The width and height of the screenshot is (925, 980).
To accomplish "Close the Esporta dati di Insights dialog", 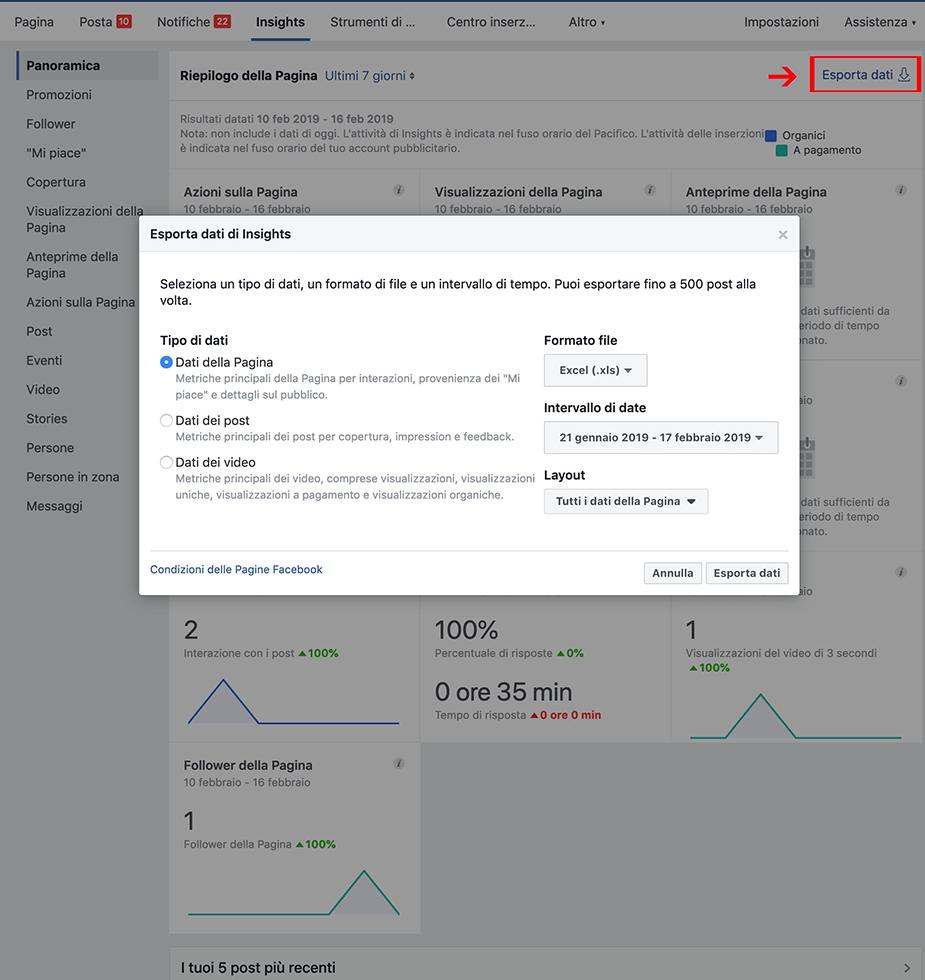I will click(x=782, y=234).
